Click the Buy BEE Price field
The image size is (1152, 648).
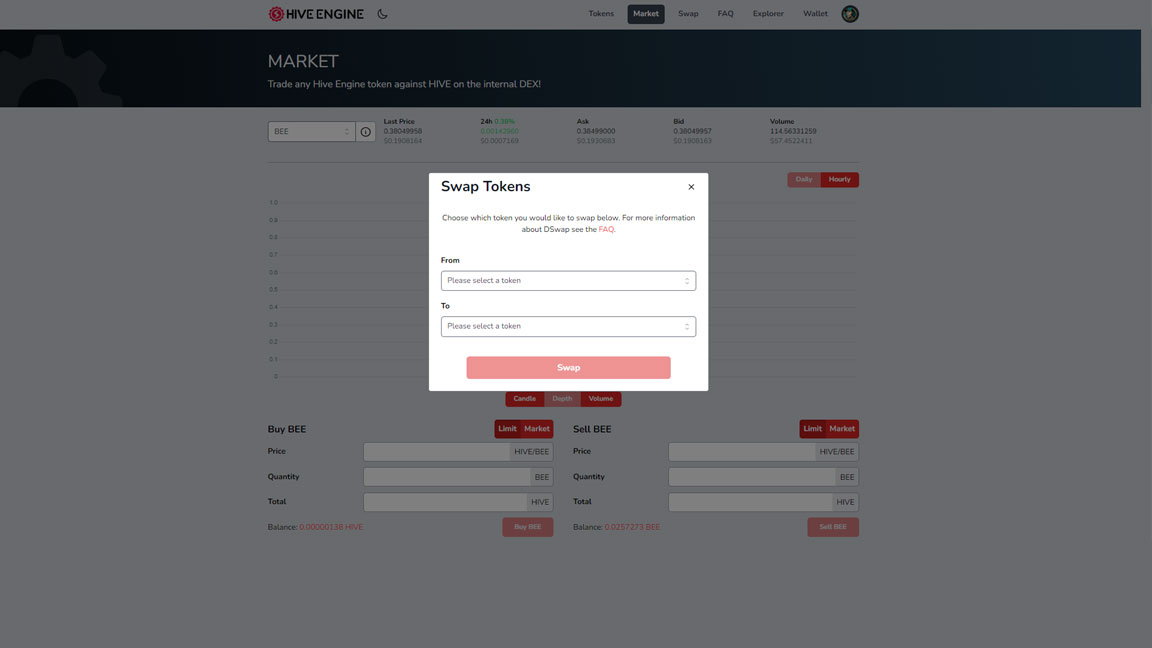point(436,452)
